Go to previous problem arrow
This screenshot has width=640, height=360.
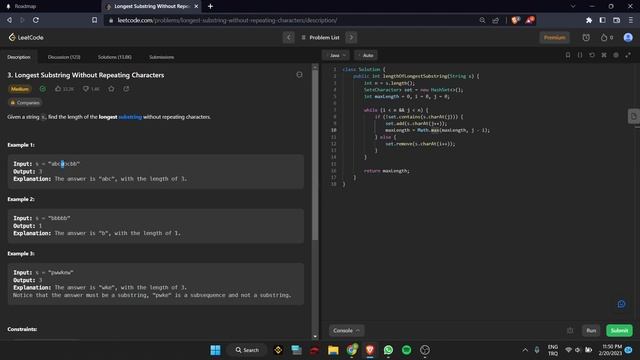[289, 37]
